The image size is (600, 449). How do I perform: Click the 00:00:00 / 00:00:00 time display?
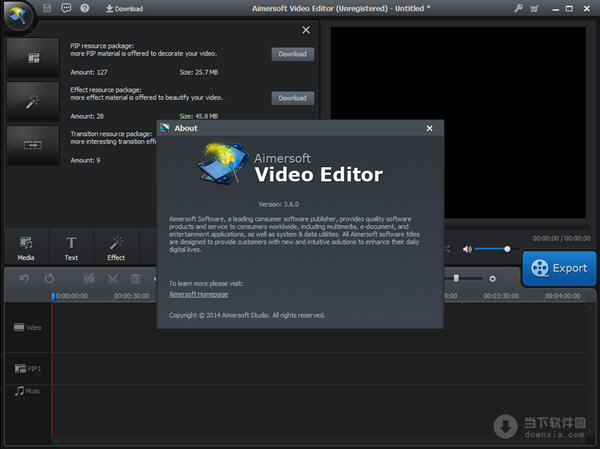pos(561,238)
